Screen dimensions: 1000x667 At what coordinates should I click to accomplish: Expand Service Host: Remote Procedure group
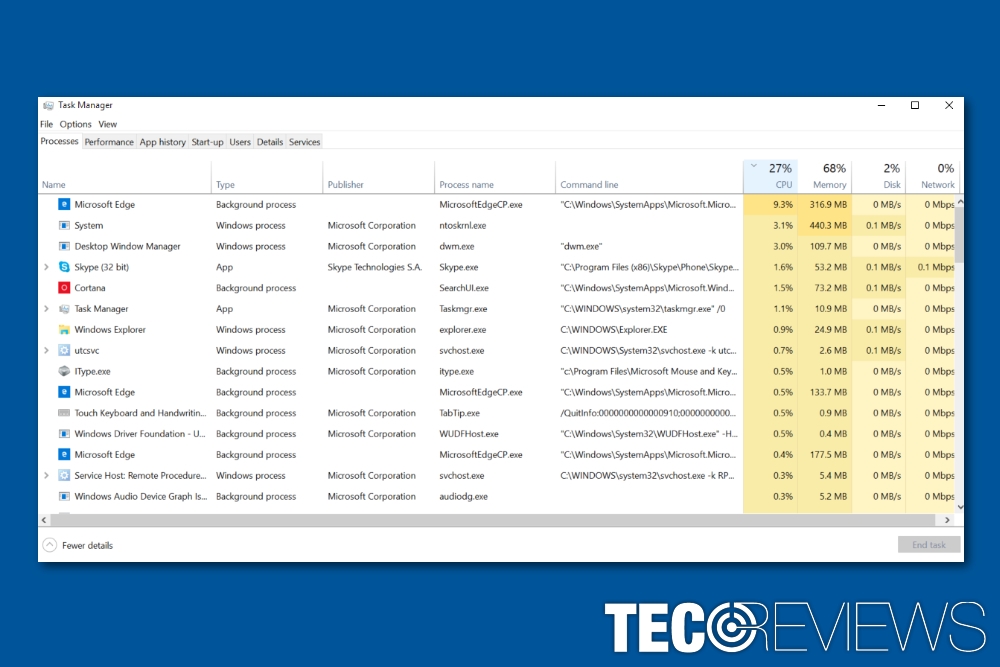(46, 475)
